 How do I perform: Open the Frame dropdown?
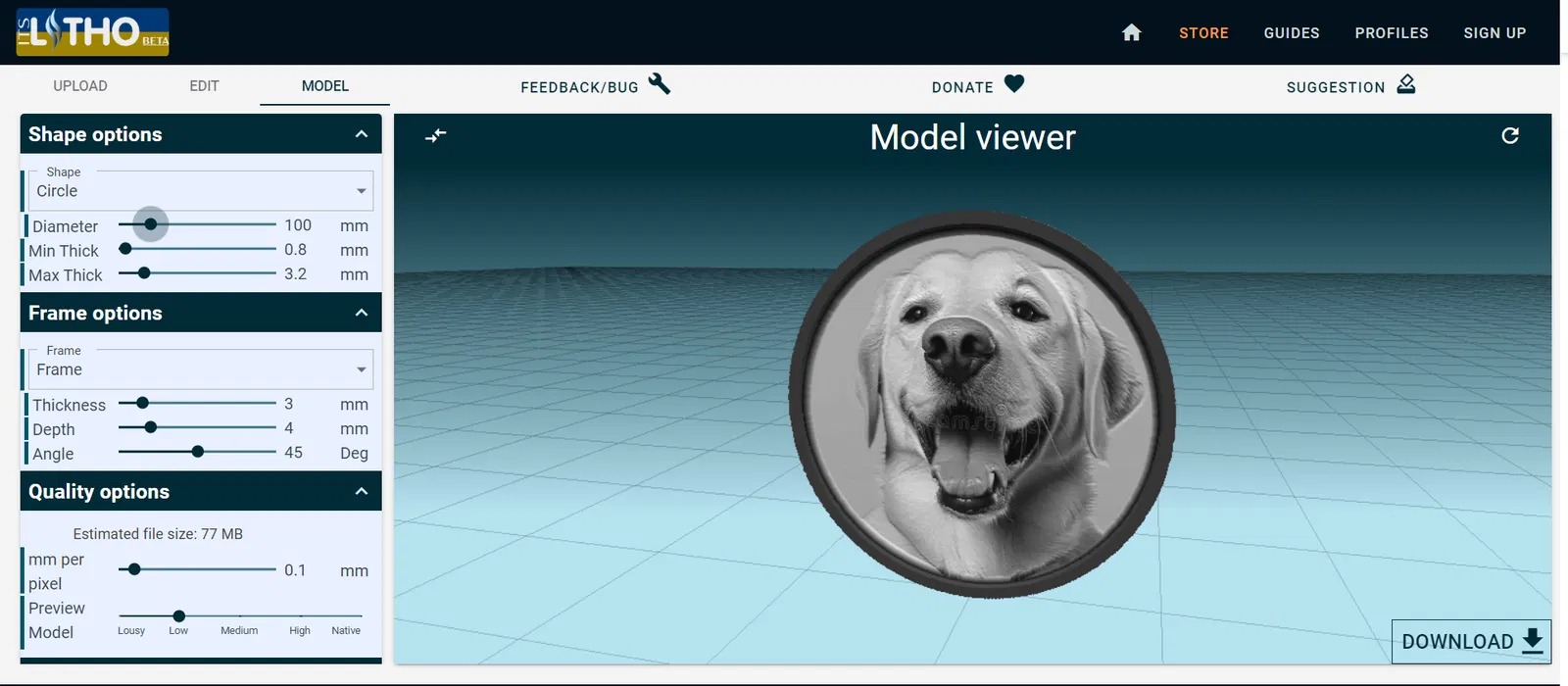point(201,369)
